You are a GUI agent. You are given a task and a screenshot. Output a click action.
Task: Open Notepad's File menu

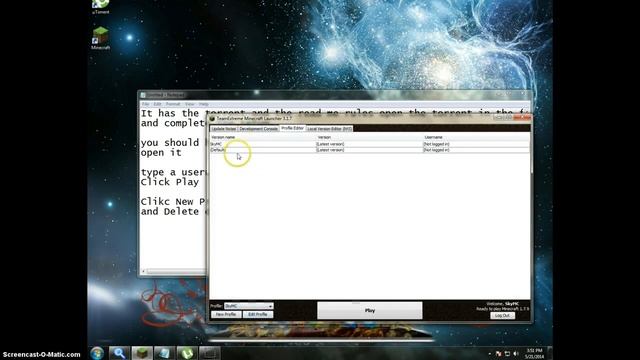click(146, 104)
